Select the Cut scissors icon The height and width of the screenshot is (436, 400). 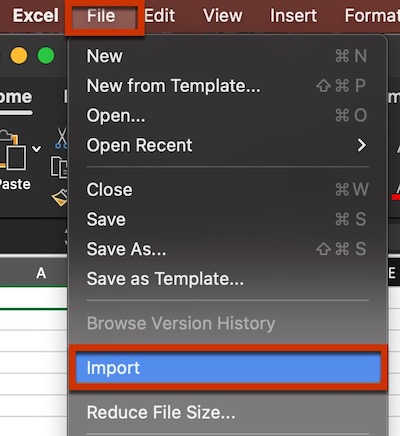[x=61, y=138]
